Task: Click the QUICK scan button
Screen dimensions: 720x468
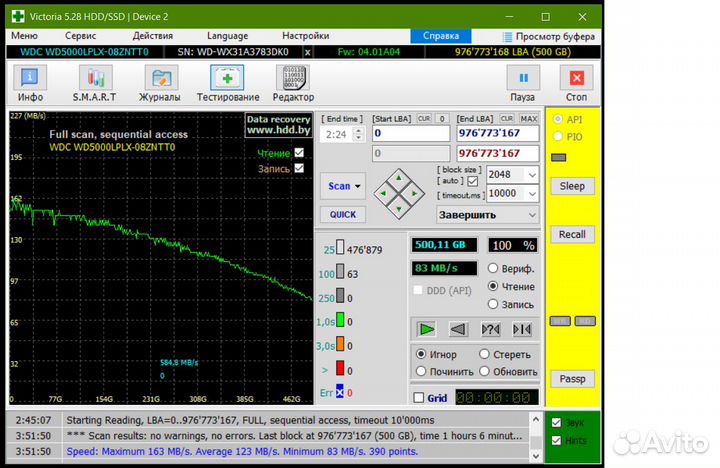Action: coord(343,214)
